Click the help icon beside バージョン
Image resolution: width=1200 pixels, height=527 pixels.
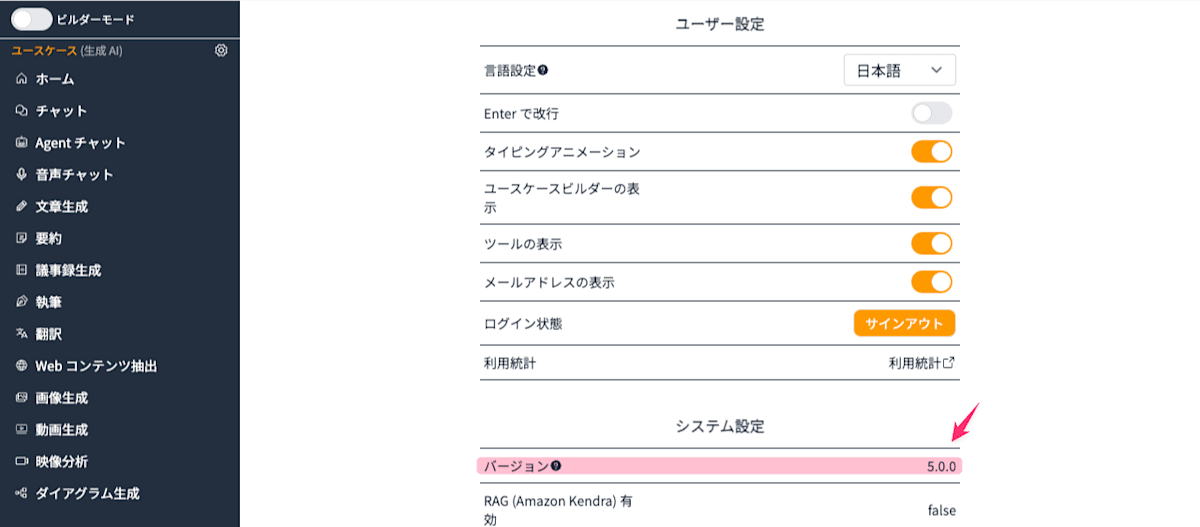coord(556,466)
